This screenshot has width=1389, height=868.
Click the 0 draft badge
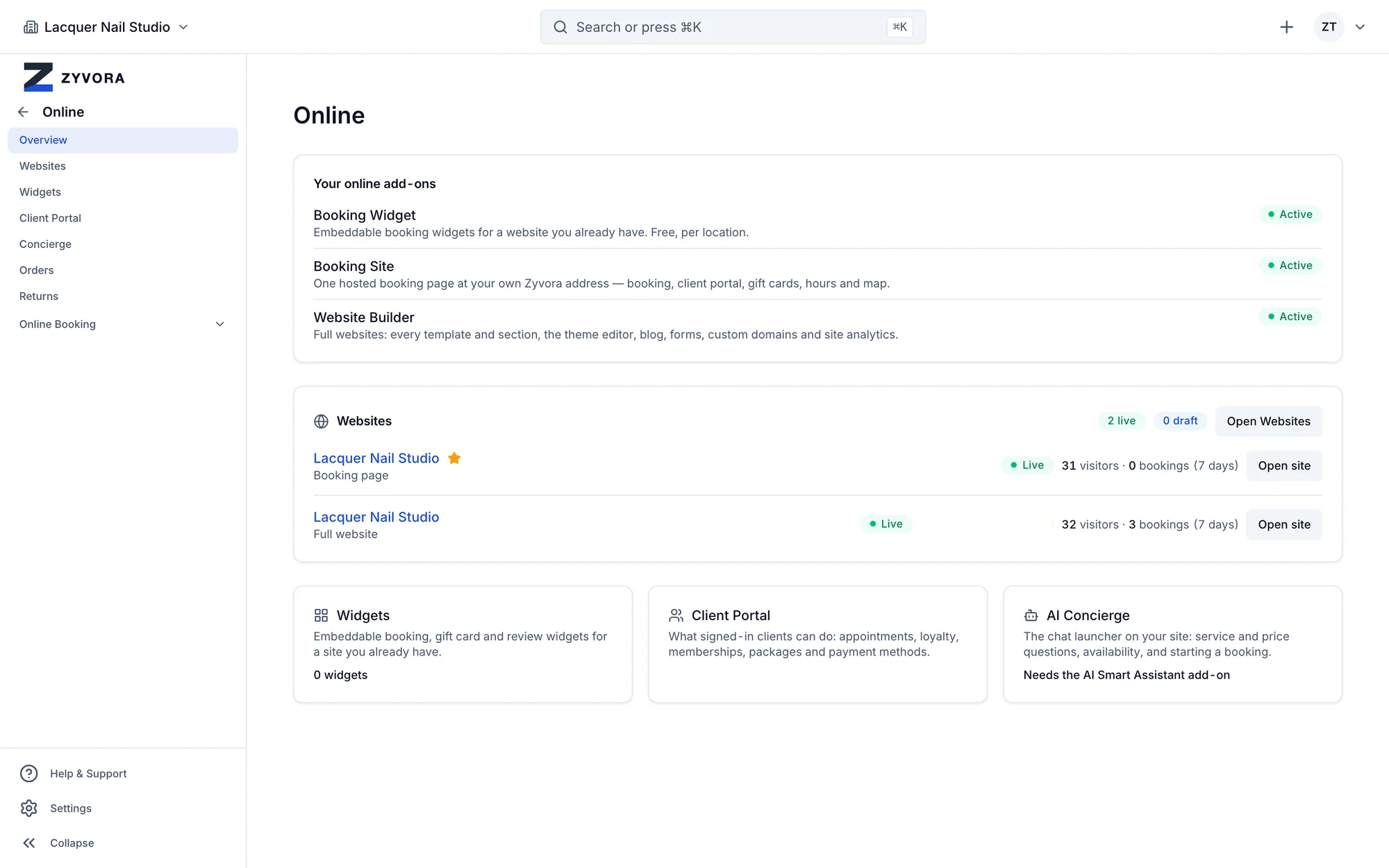click(1180, 421)
